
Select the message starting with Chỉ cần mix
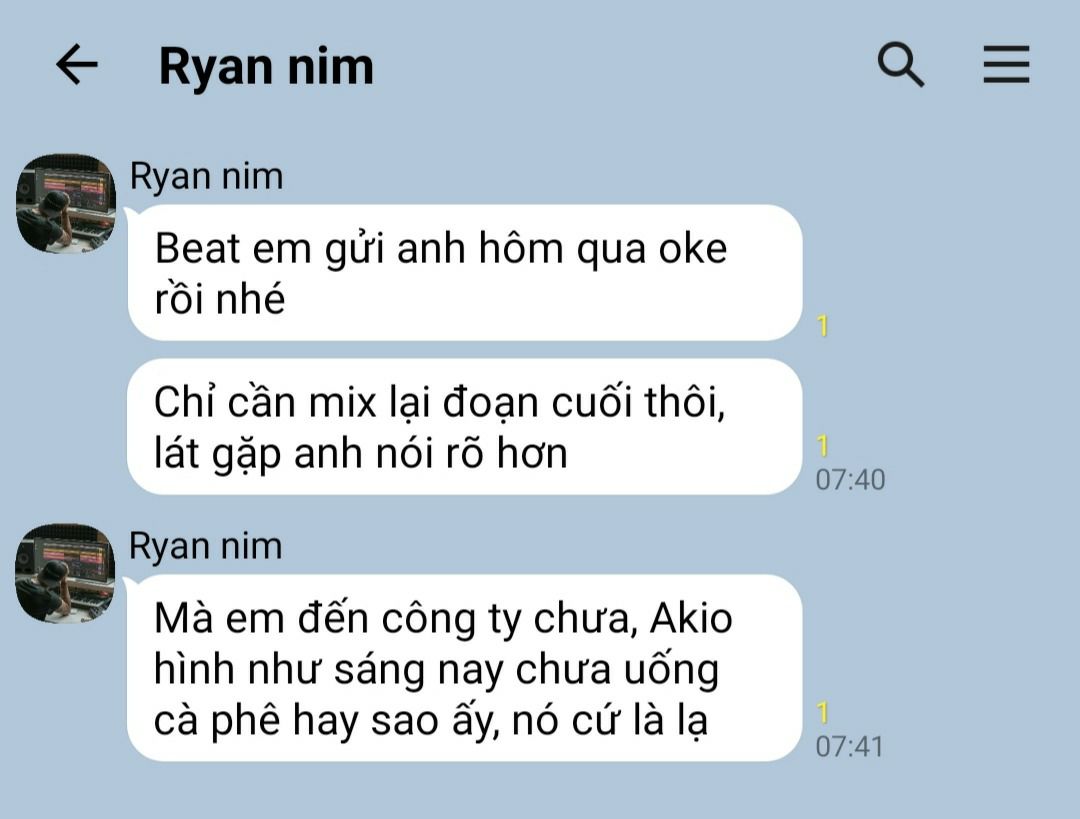tap(465, 426)
